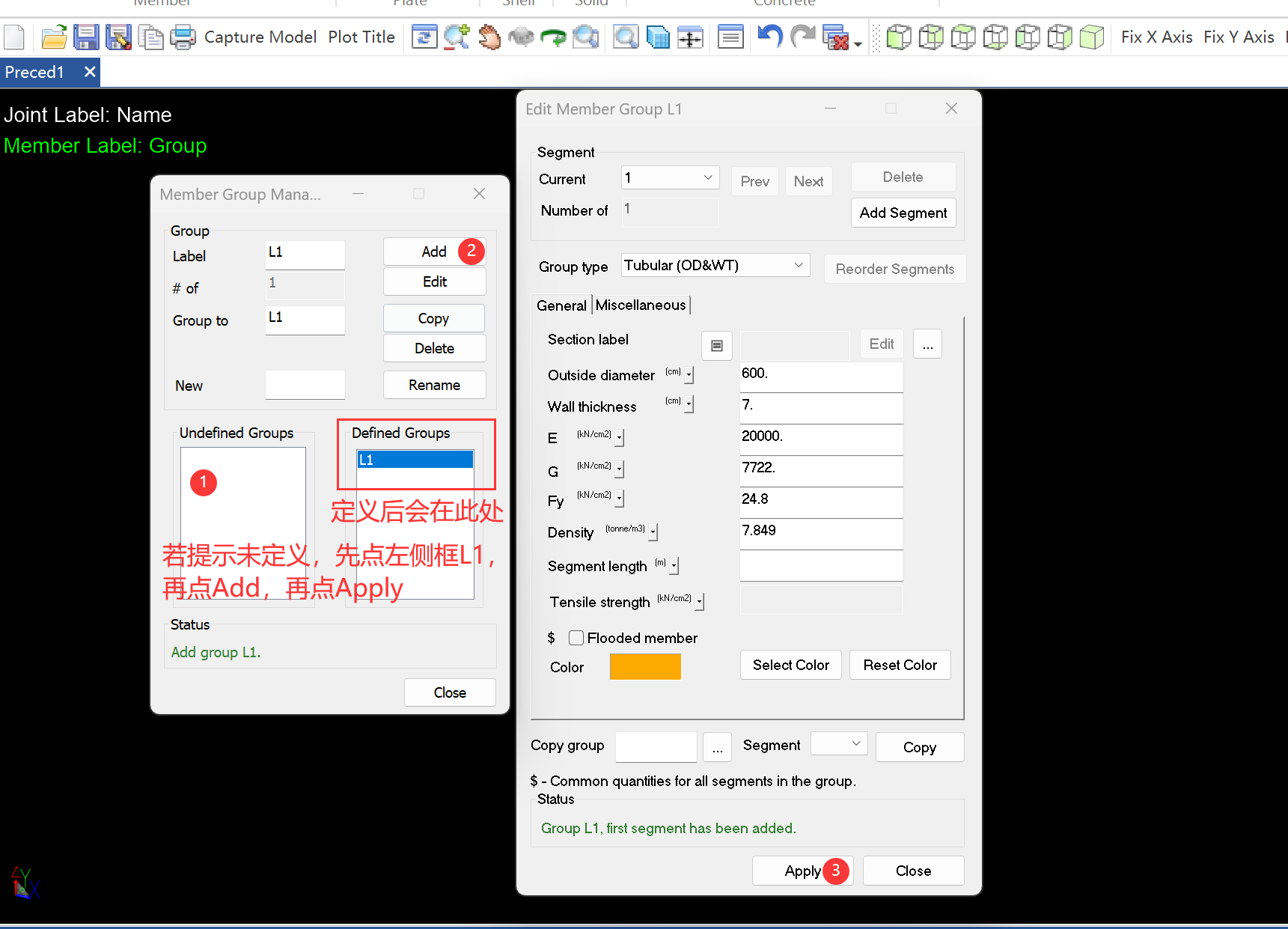Click the section library list icon
Screen dimensions: 1288x929
[716, 345]
